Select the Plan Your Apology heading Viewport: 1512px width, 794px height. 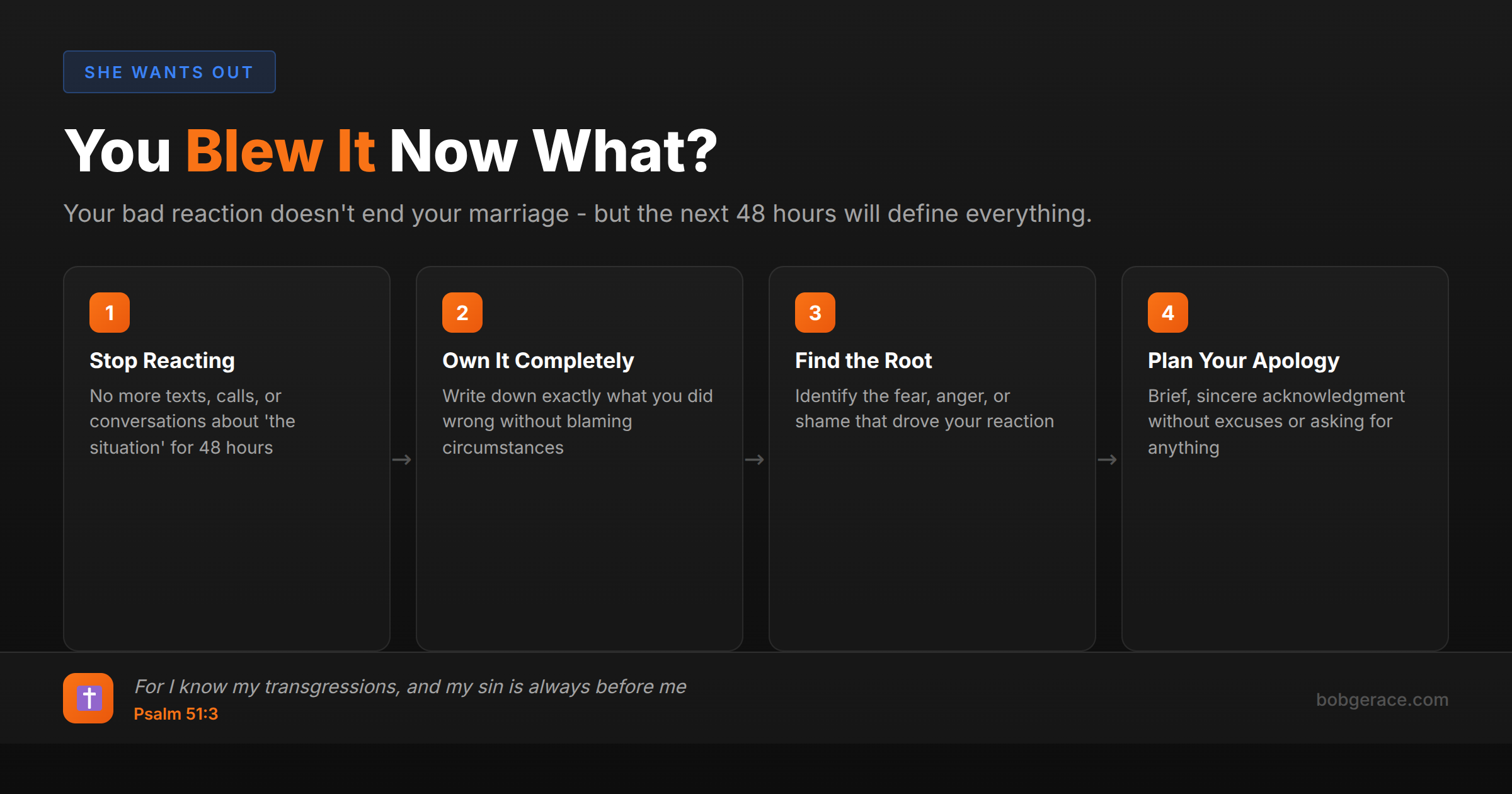tap(1243, 360)
